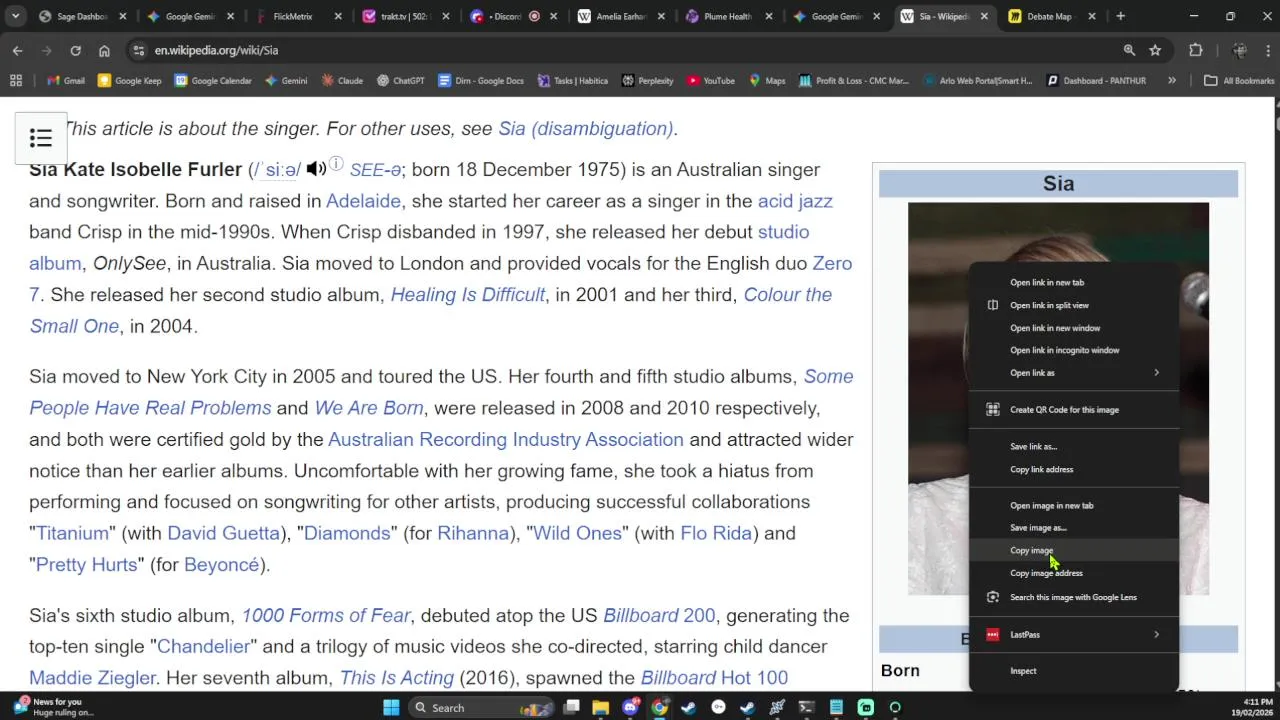Open the Windows Start menu
1280x720 pixels.
[391, 708]
